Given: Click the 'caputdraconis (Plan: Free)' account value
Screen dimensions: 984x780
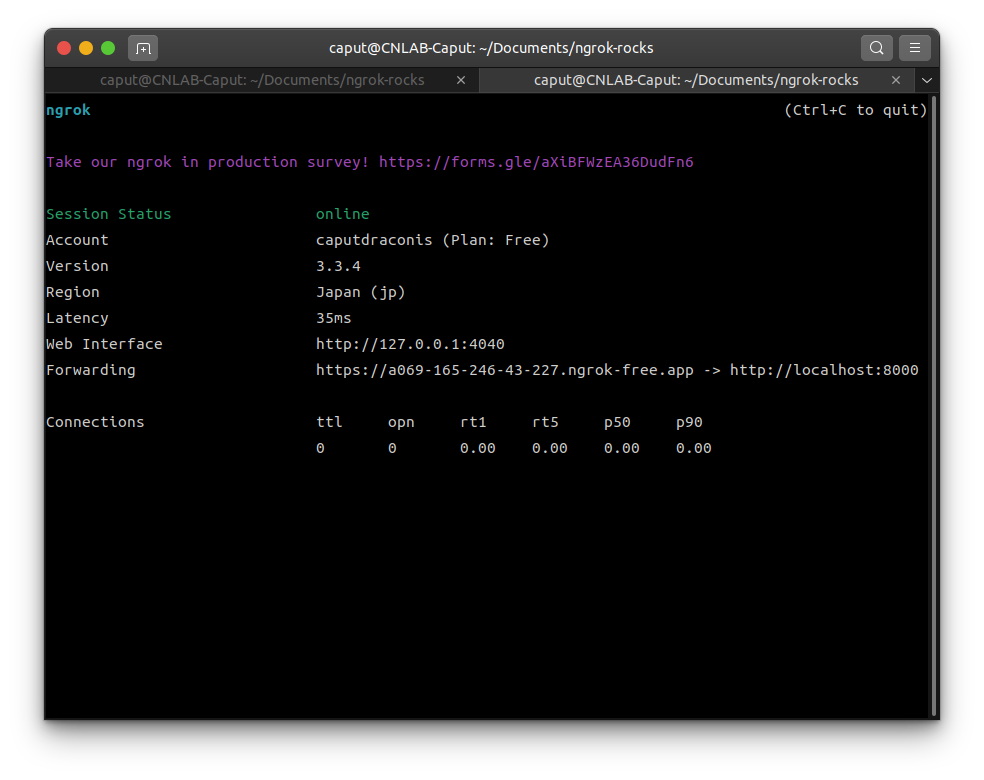Looking at the screenshot, I should (x=432, y=240).
